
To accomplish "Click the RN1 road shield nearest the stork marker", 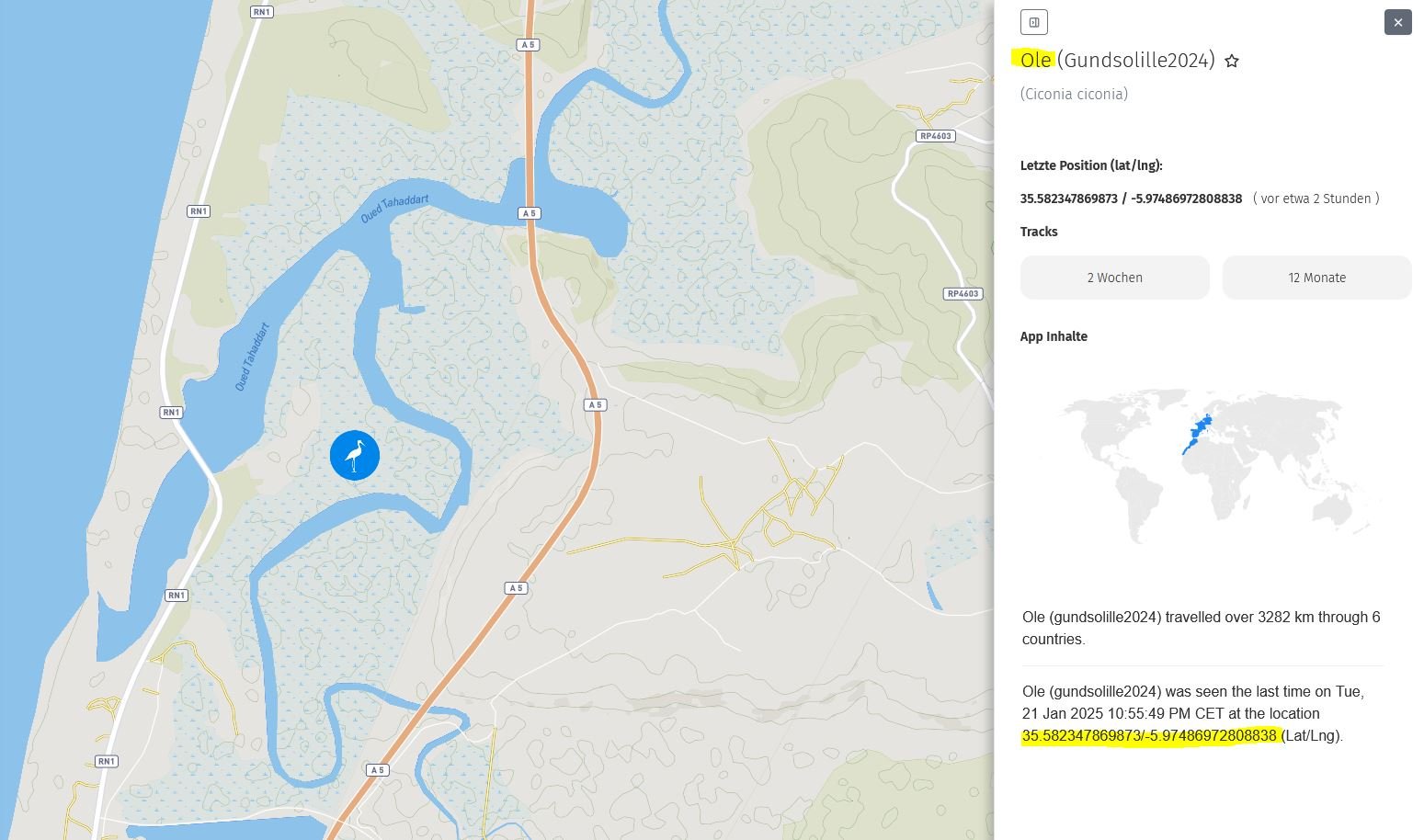I will (171, 413).
